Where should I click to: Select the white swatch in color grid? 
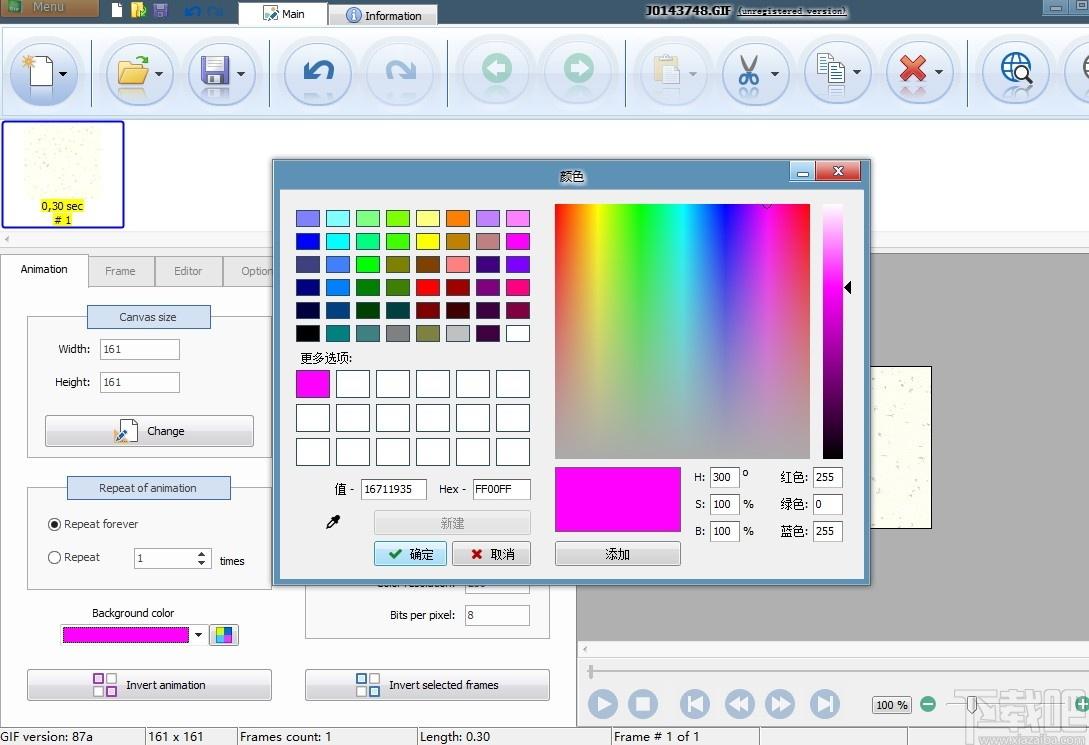(x=518, y=333)
